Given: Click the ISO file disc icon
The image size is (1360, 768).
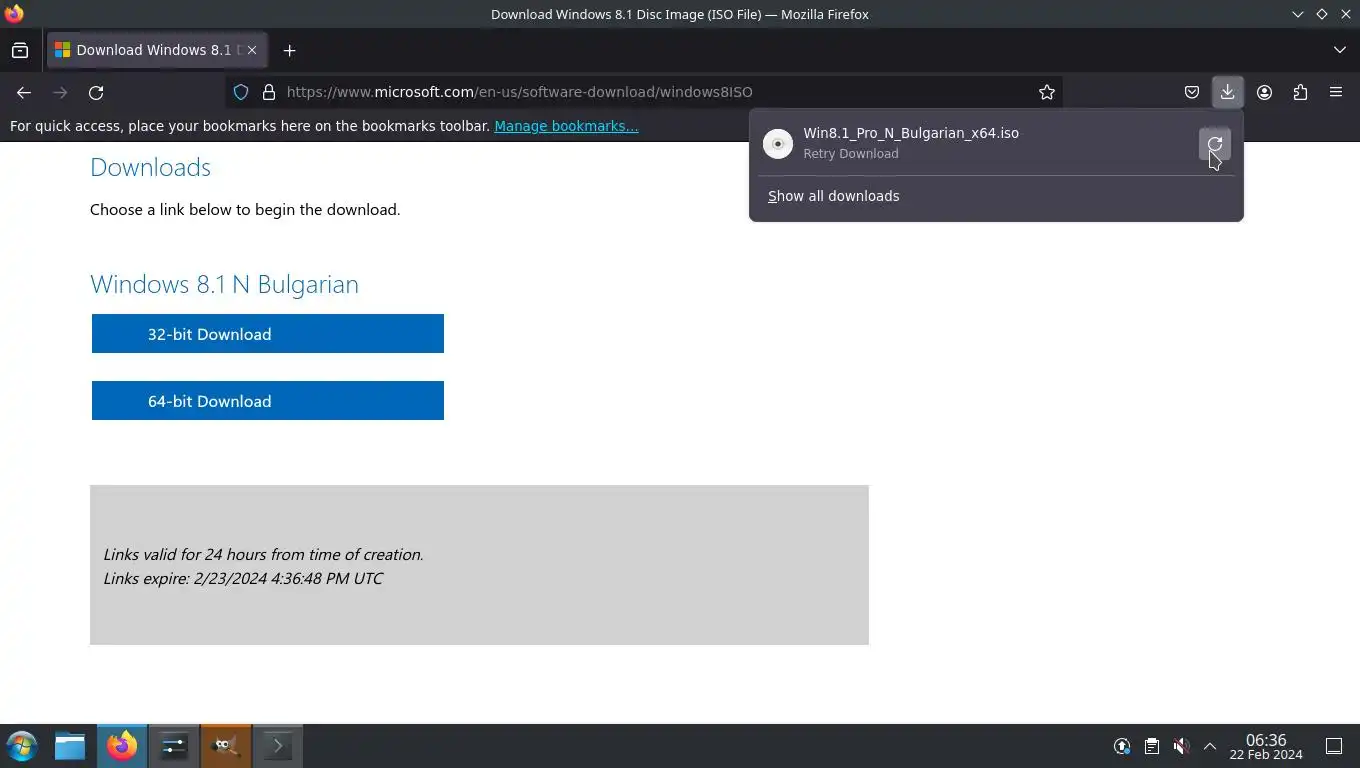Looking at the screenshot, I should coord(778,144).
